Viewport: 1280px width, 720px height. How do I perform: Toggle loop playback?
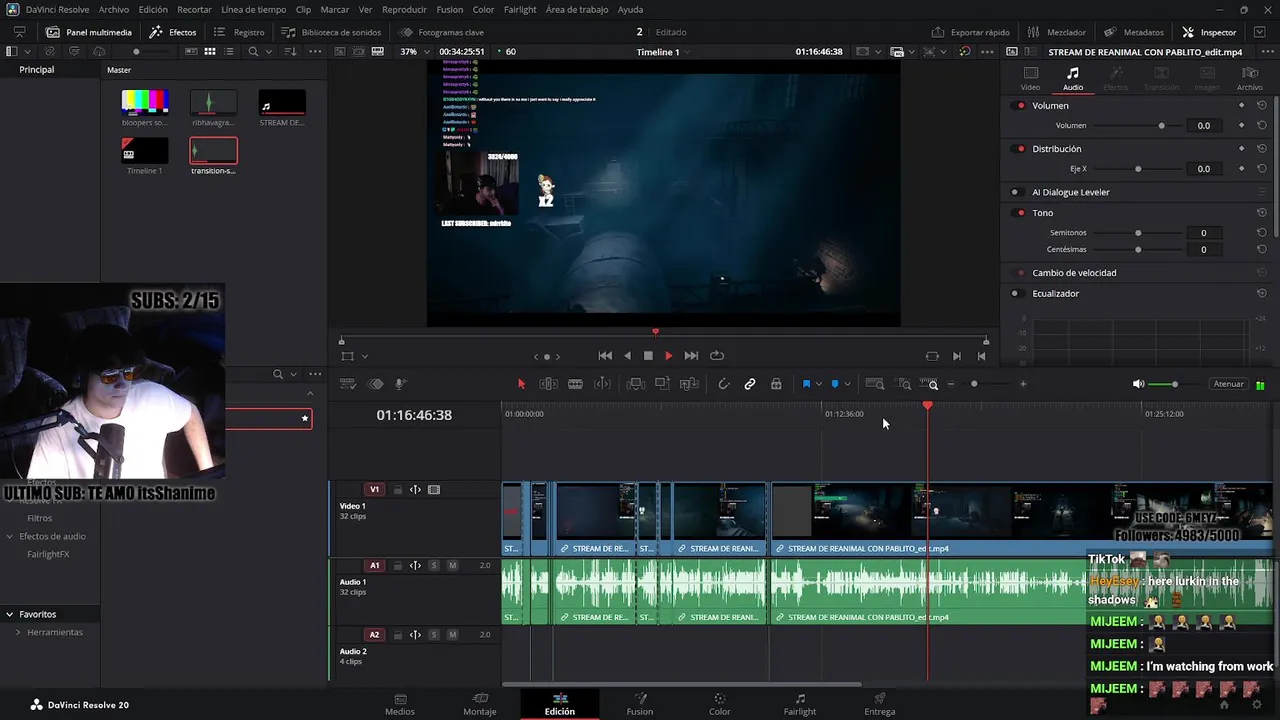coord(717,356)
